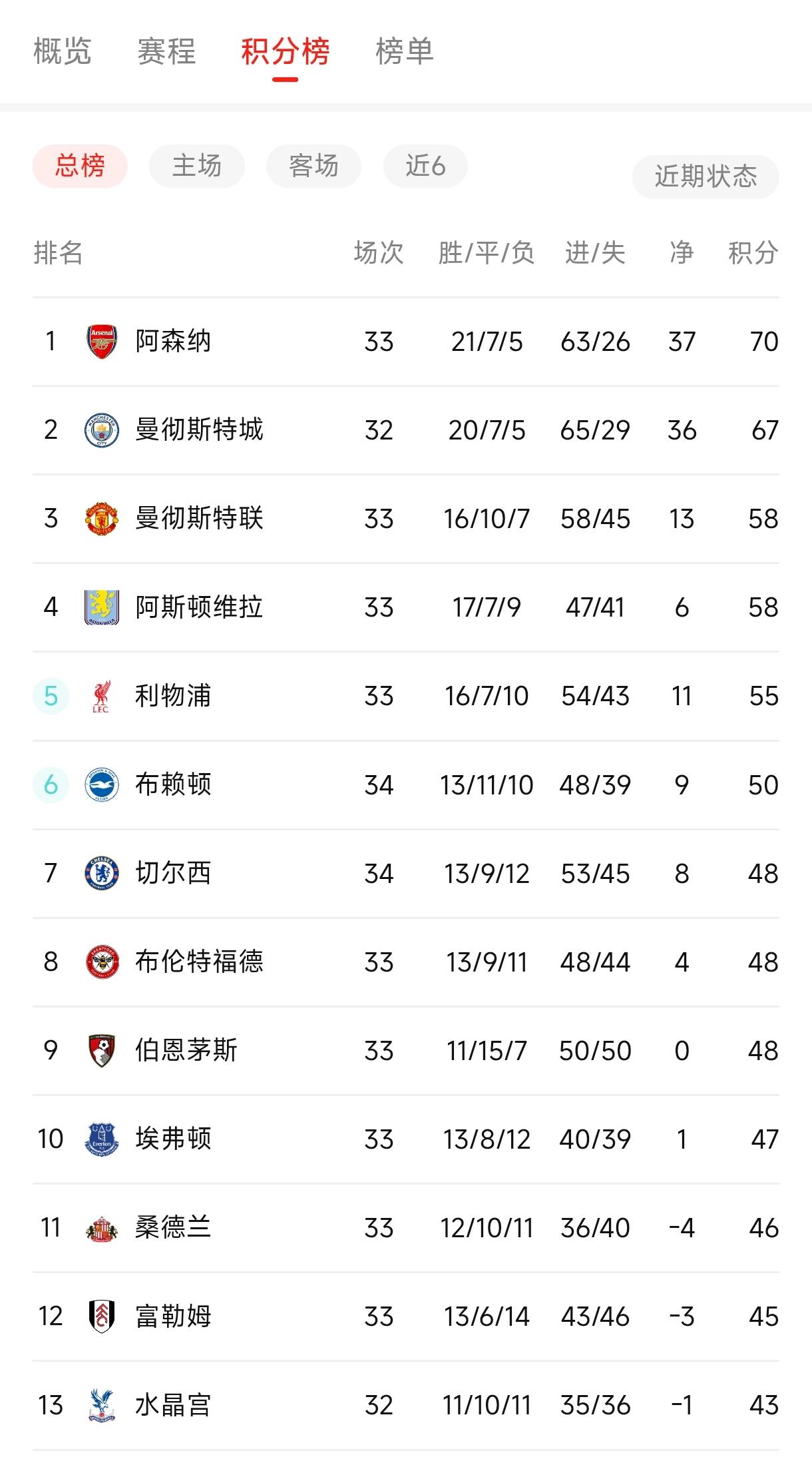
Task: Tap the Arsenal club crest
Action: point(102,342)
